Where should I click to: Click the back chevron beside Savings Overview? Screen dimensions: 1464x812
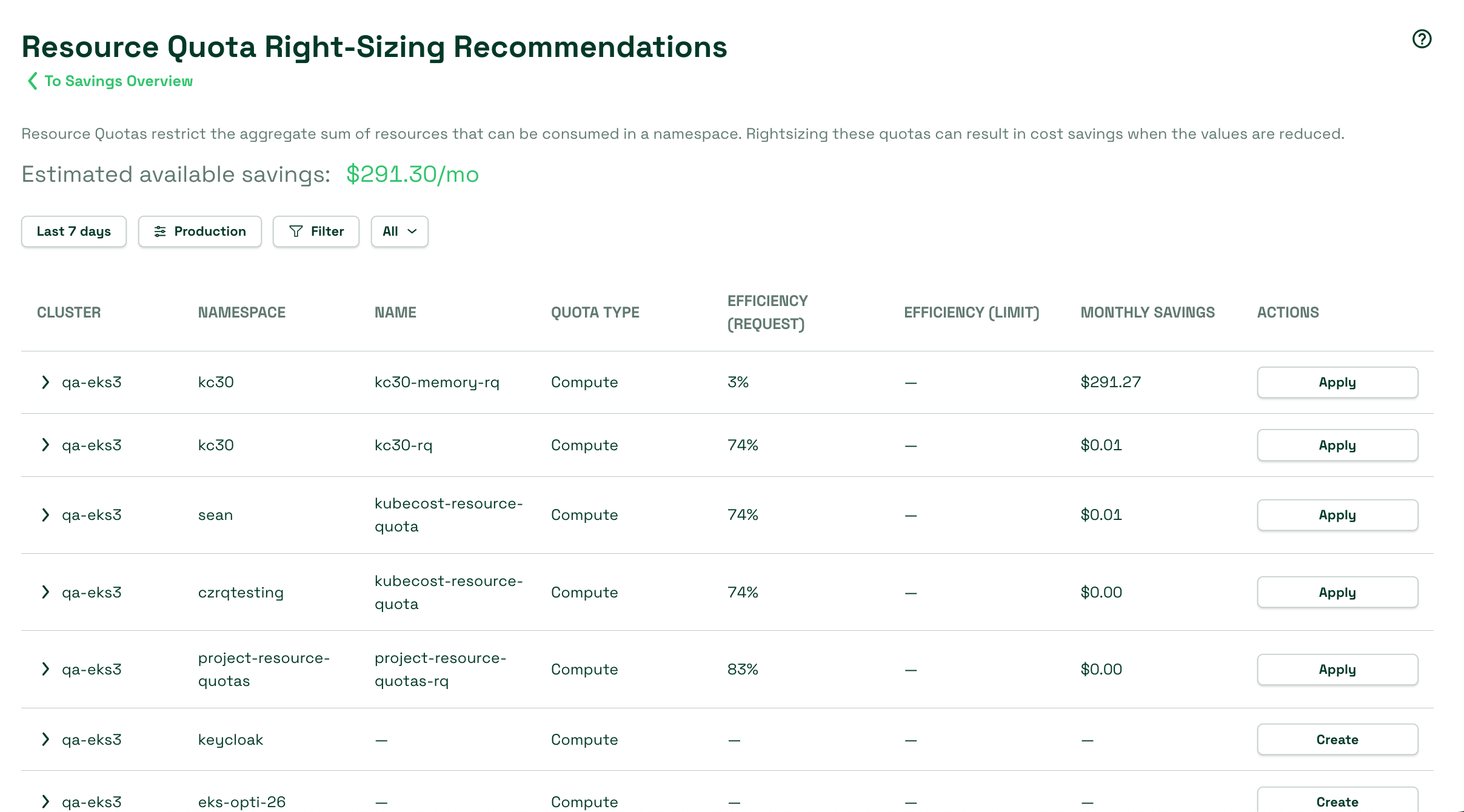pyautogui.click(x=33, y=81)
